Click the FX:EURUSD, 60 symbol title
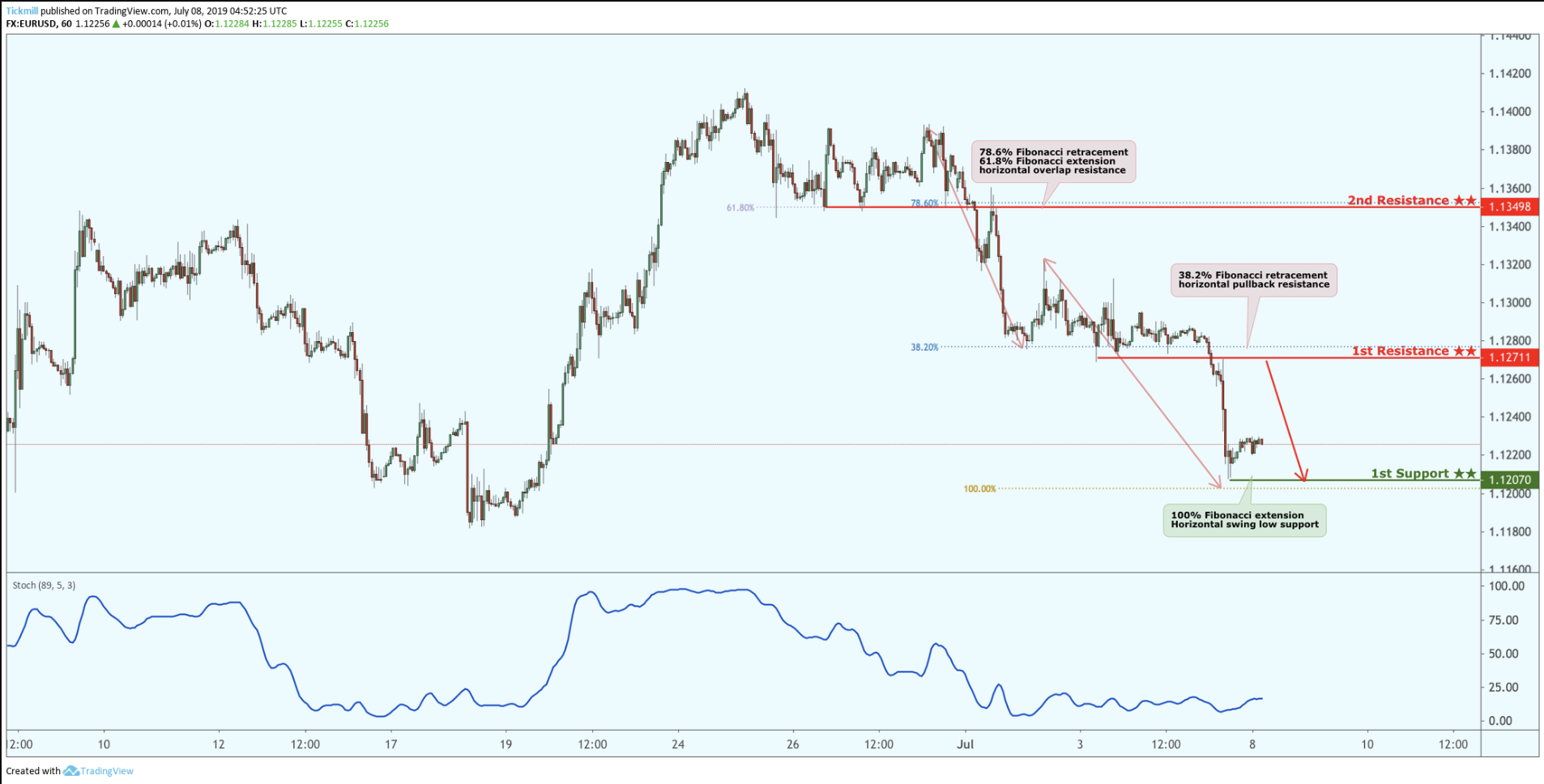1544x784 pixels. [39, 23]
